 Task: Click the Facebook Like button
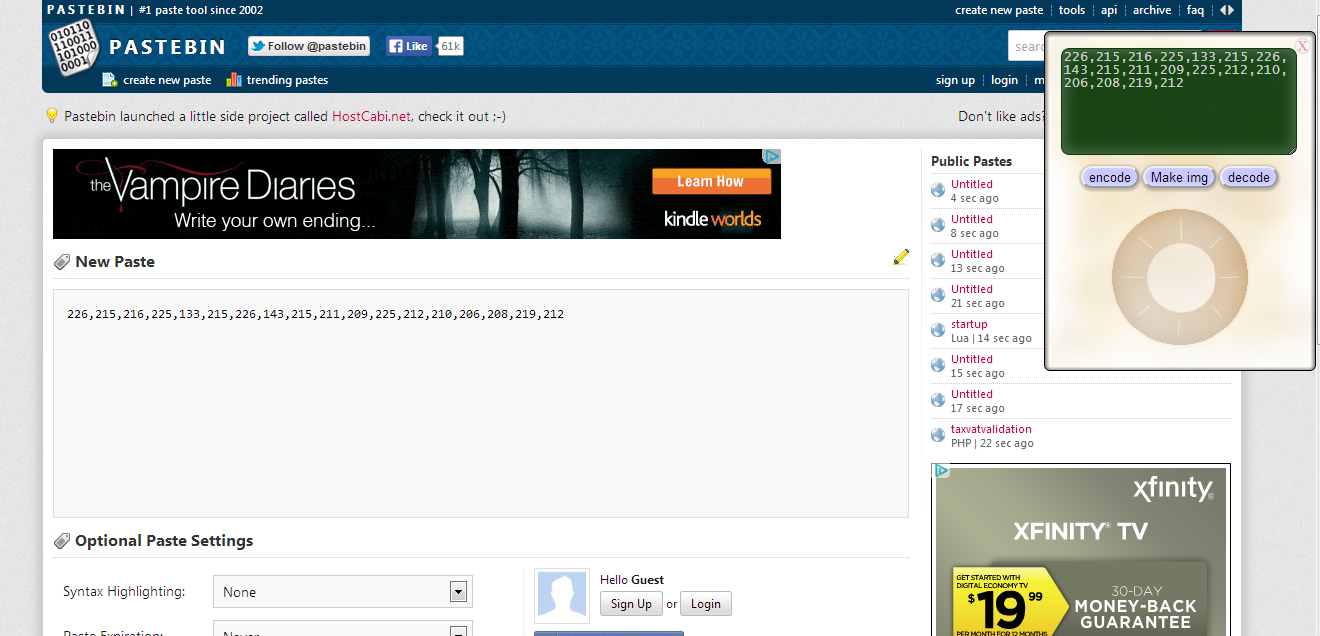pos(409,46)
